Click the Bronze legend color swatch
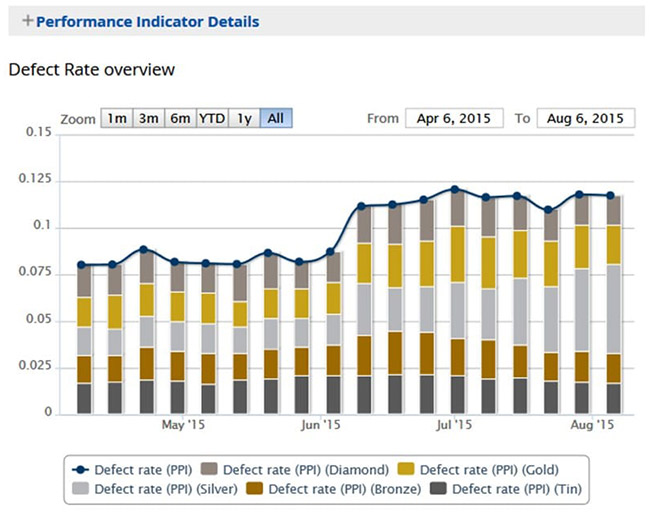This screenshot has width=650, height=522. (x=252, y=490)
